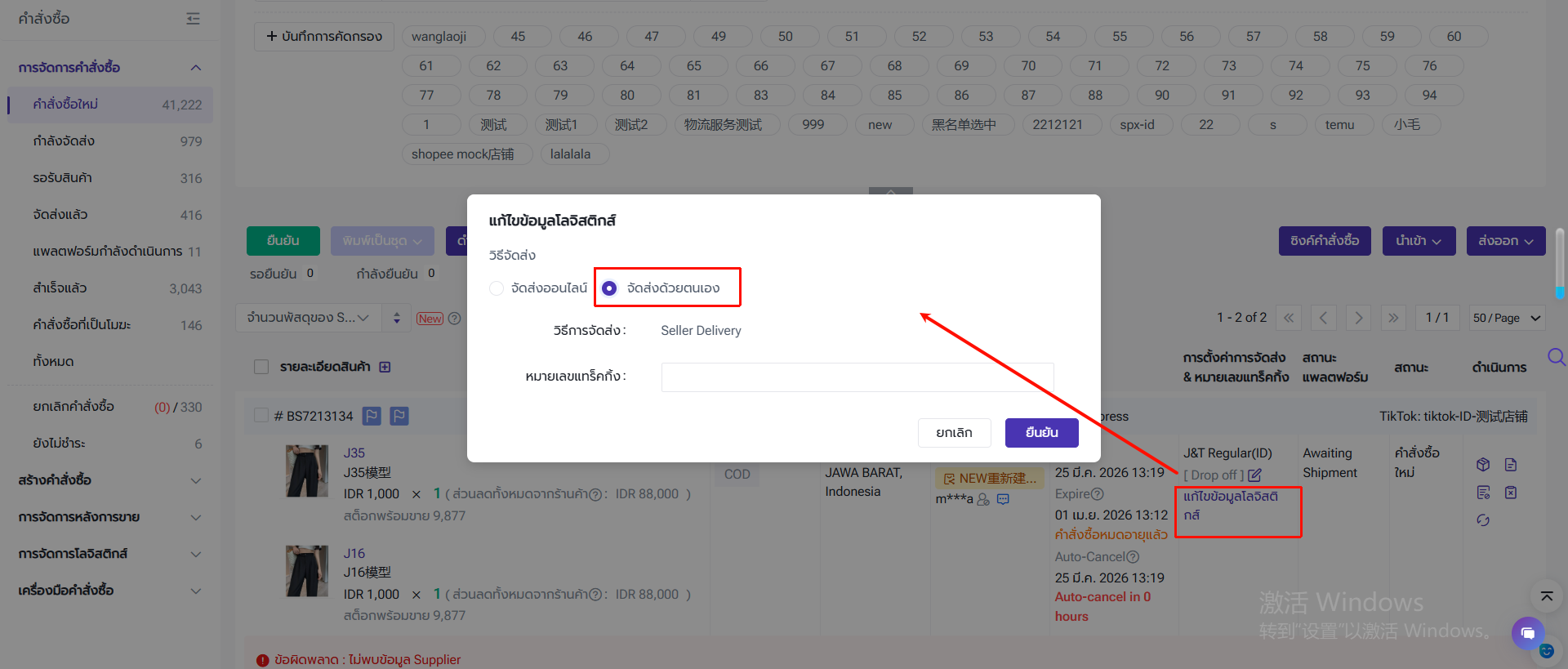Viewport: 1568px width, 669px height.
Task: Click the หมายเลขแทร็คกิ้ง tracking number field
Action: tap(857, 377)
